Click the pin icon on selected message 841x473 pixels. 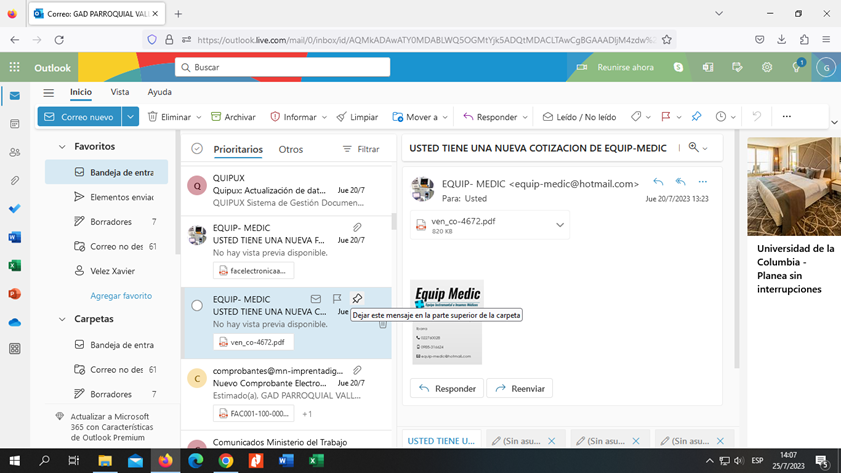pyautogui.click(x=357, y=299)
